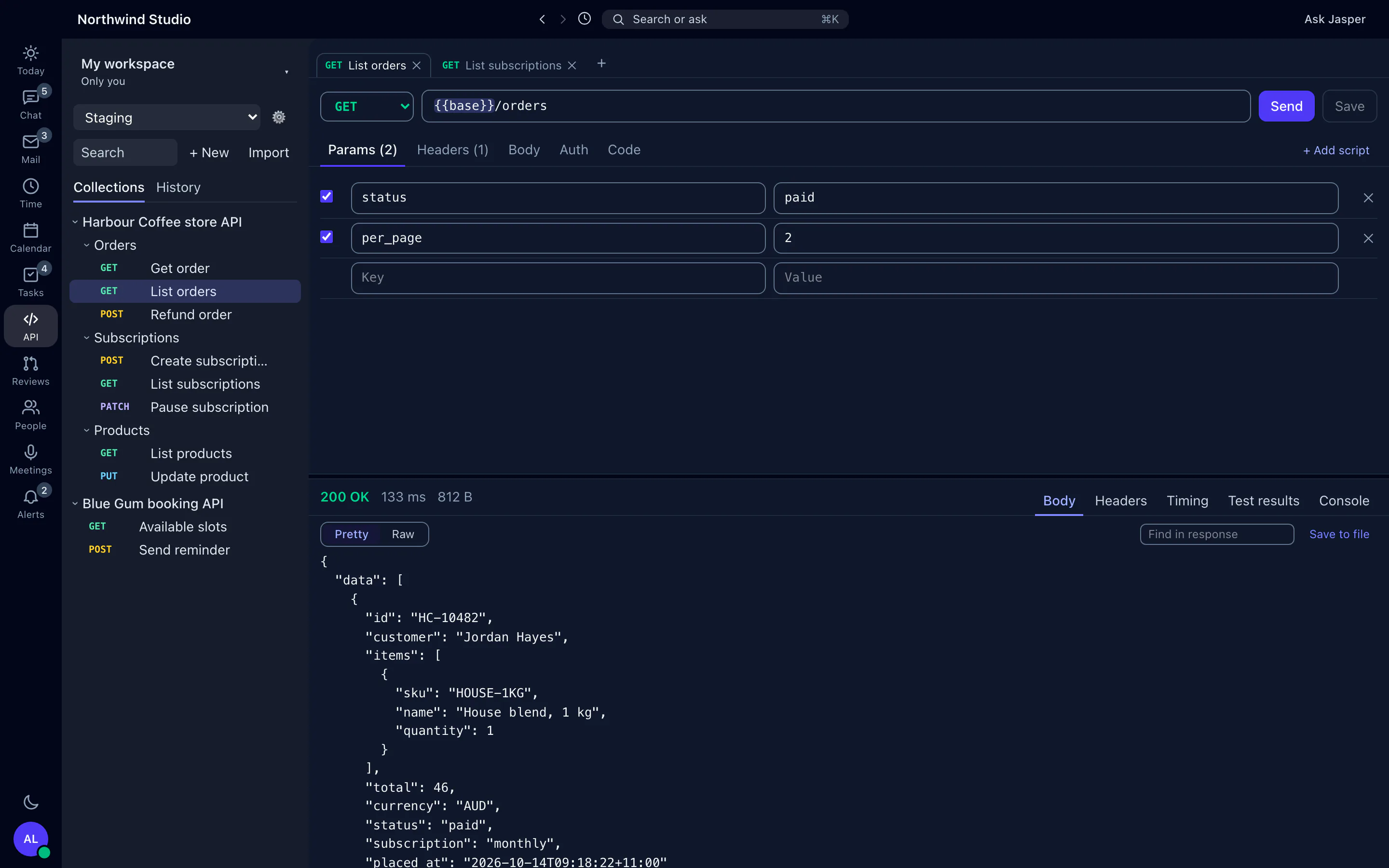The width and height of the screenshot is (1389, 868).
Task: Open recent history clock icon
Action: (585, 19)
